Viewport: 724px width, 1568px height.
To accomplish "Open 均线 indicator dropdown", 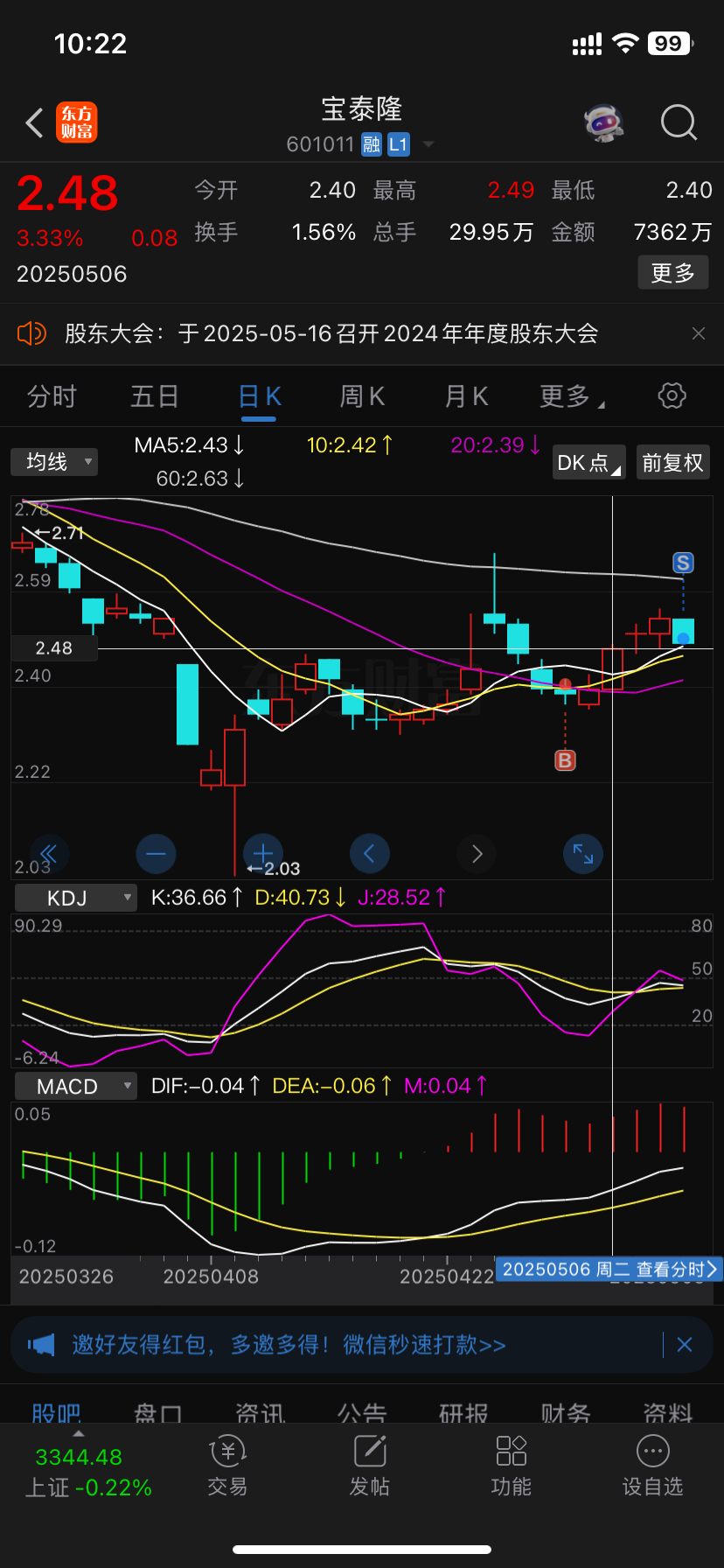I will (54, 461).
